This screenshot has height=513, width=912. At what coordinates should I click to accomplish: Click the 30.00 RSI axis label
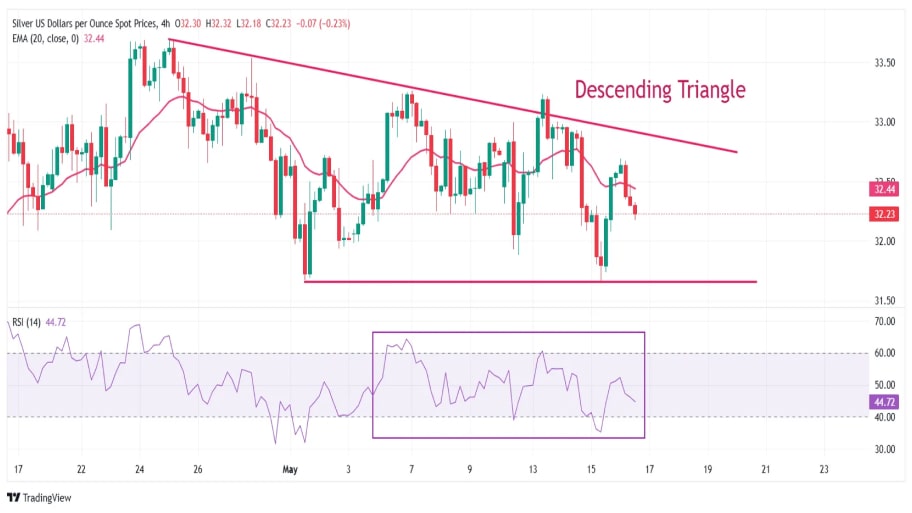click(x=885, y=449)
